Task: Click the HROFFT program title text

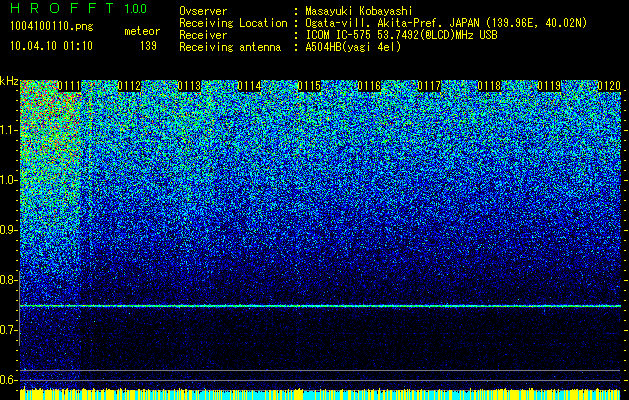Action: (x=62, y=8)
